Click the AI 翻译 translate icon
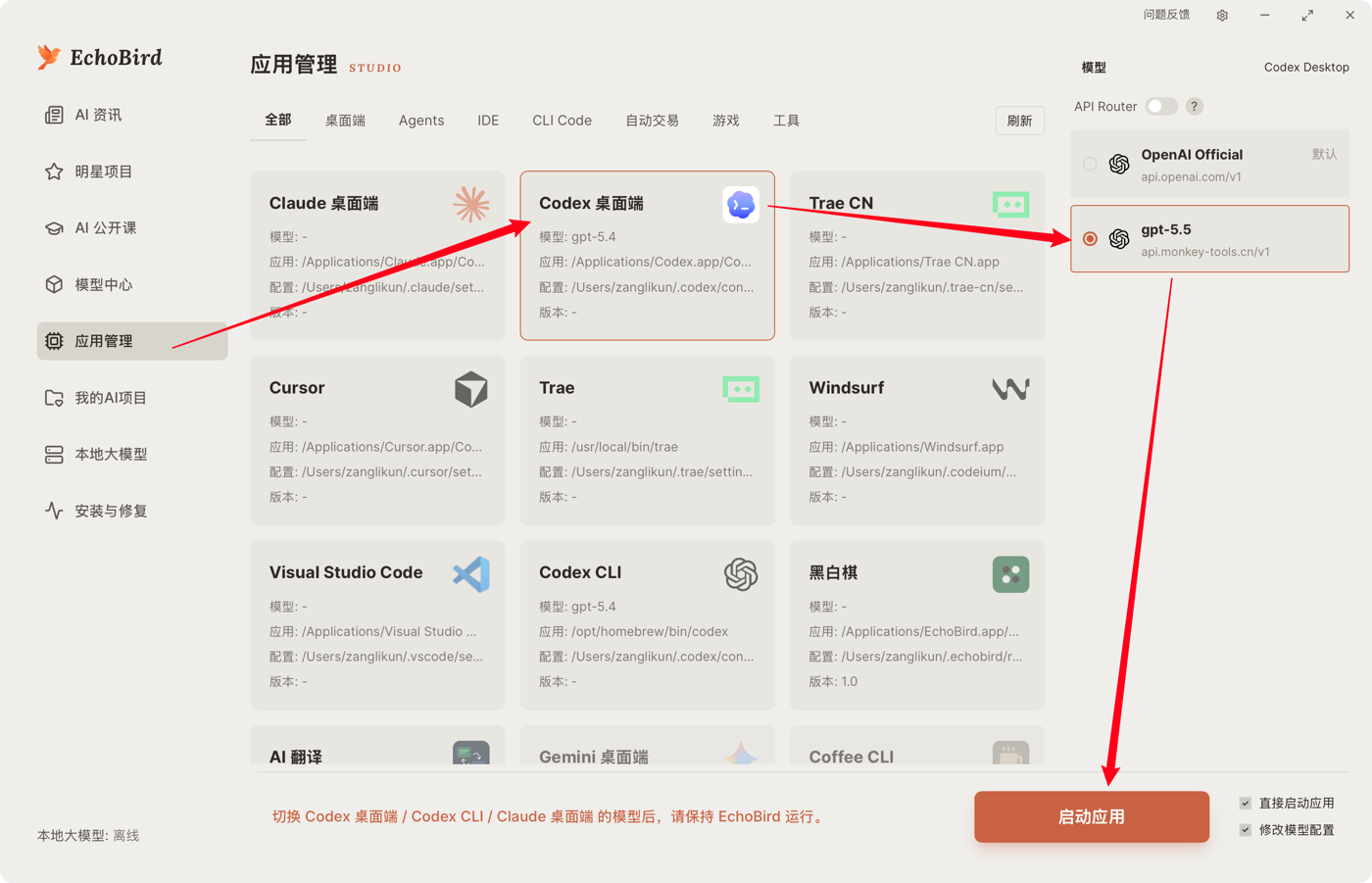 pos(471,753)
